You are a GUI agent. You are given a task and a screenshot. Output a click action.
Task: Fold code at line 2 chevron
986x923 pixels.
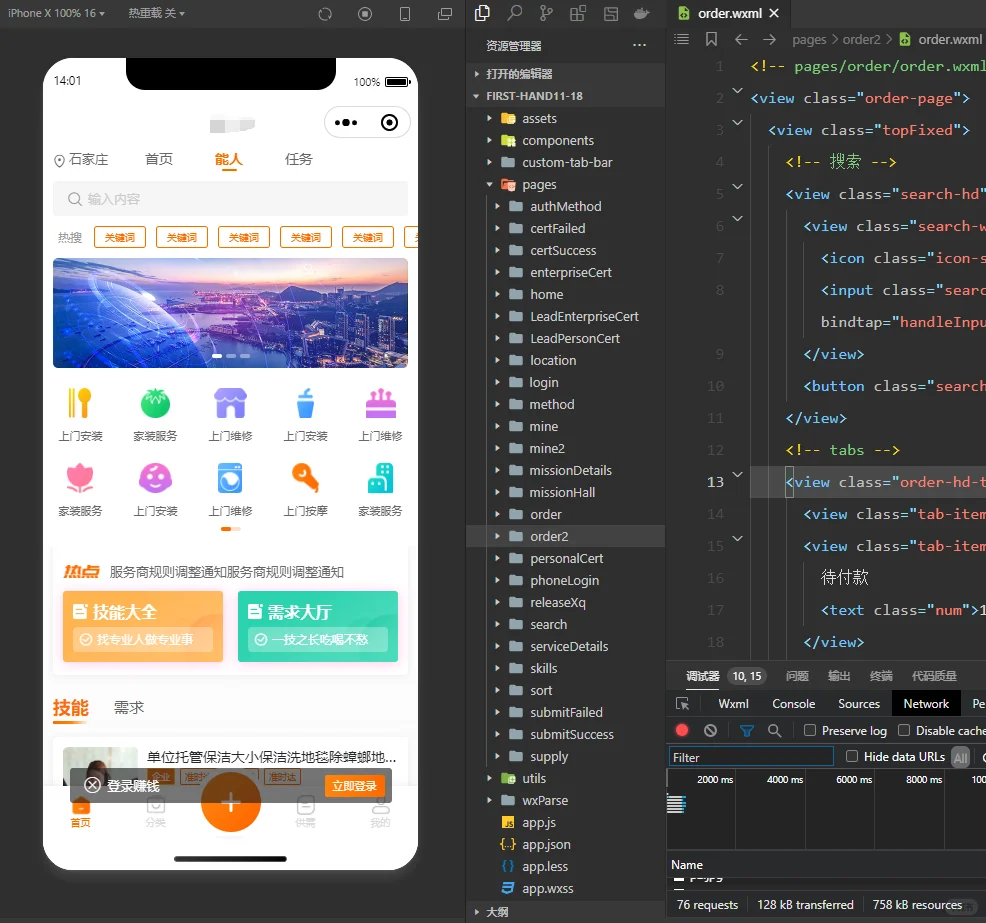point(738,91)
